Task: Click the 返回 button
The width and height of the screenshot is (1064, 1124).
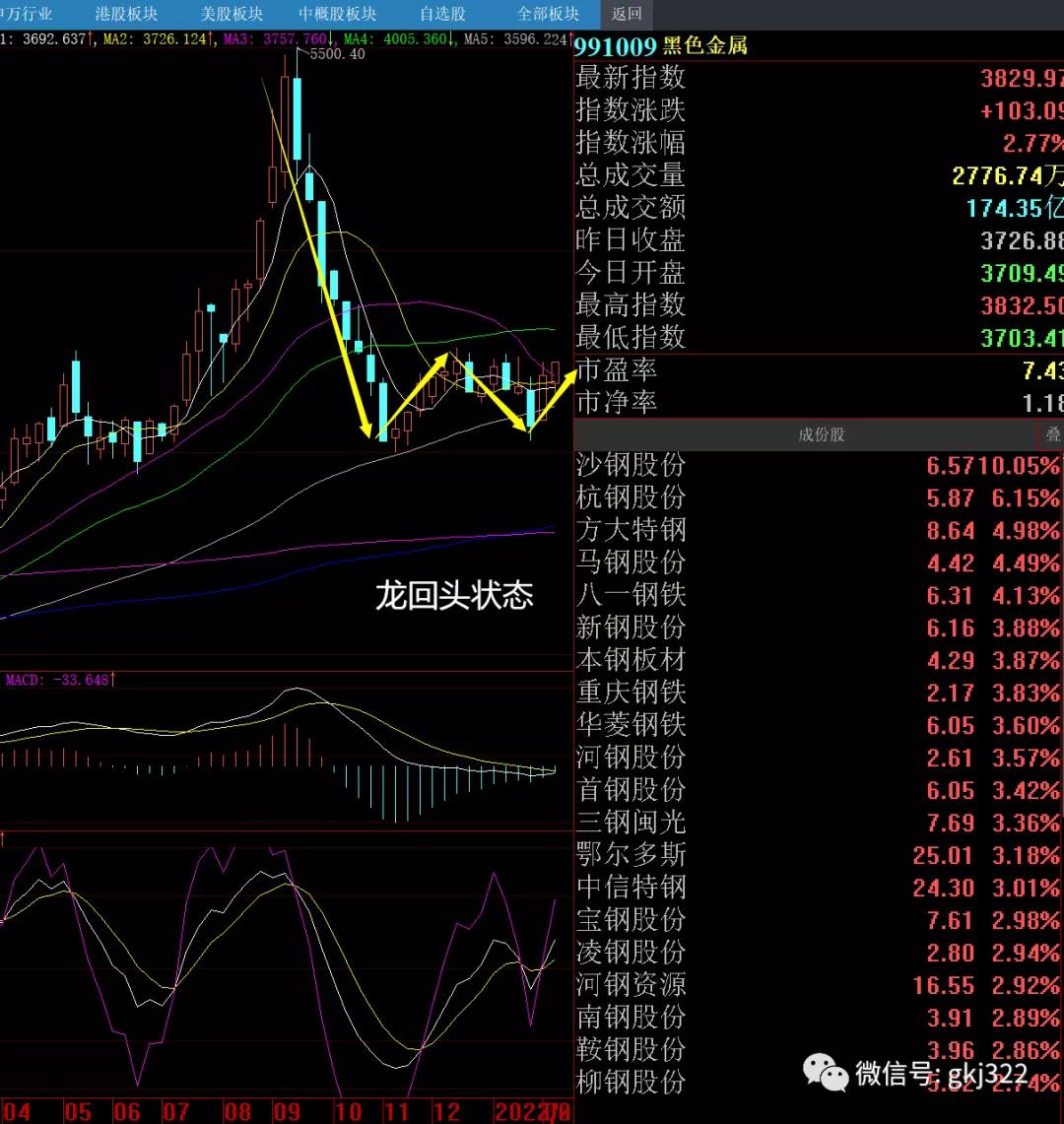Action: pos(627,14)
